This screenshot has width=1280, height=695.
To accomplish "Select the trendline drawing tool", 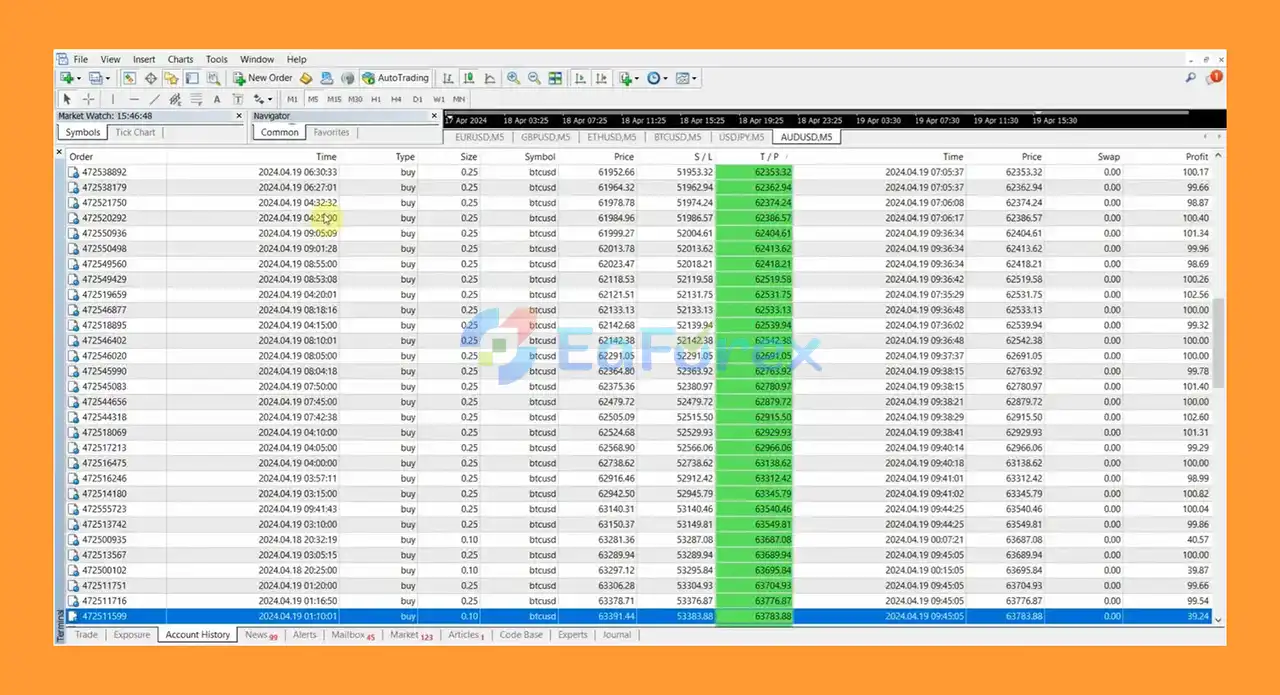I will [x=154, y=99].
